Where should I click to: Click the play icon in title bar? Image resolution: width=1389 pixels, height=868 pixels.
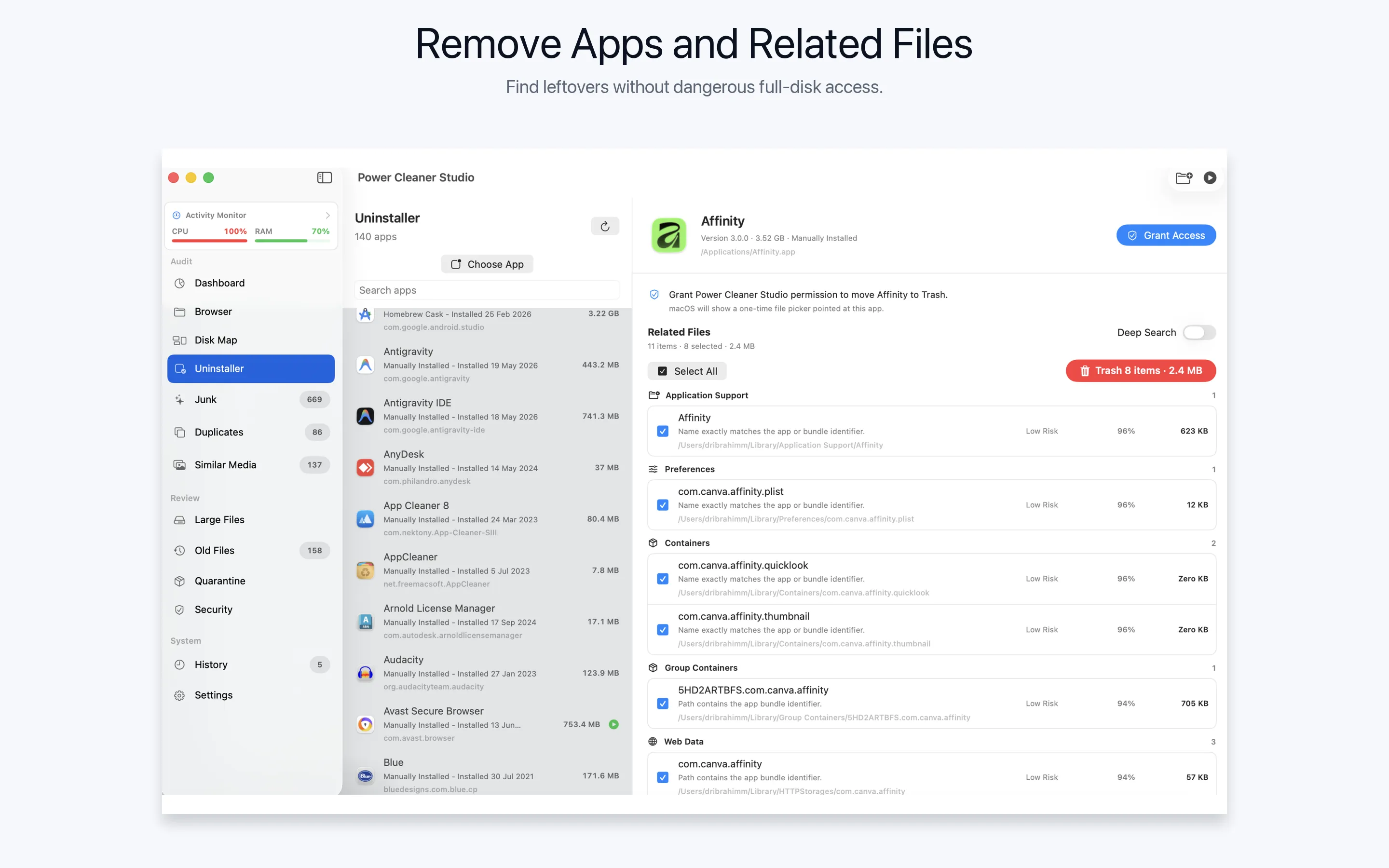point(1210,177)
